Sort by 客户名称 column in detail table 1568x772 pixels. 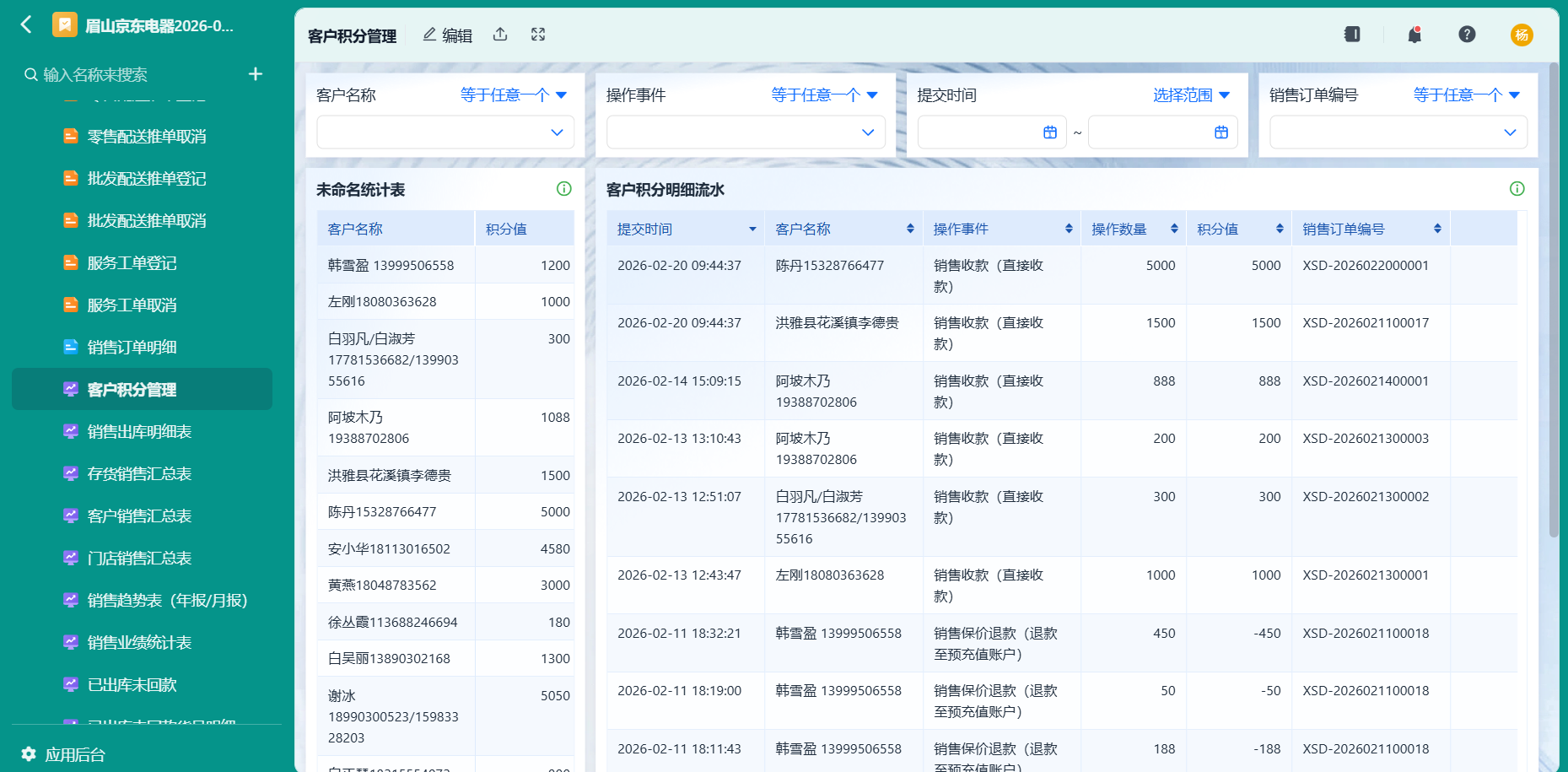(910, 229)
